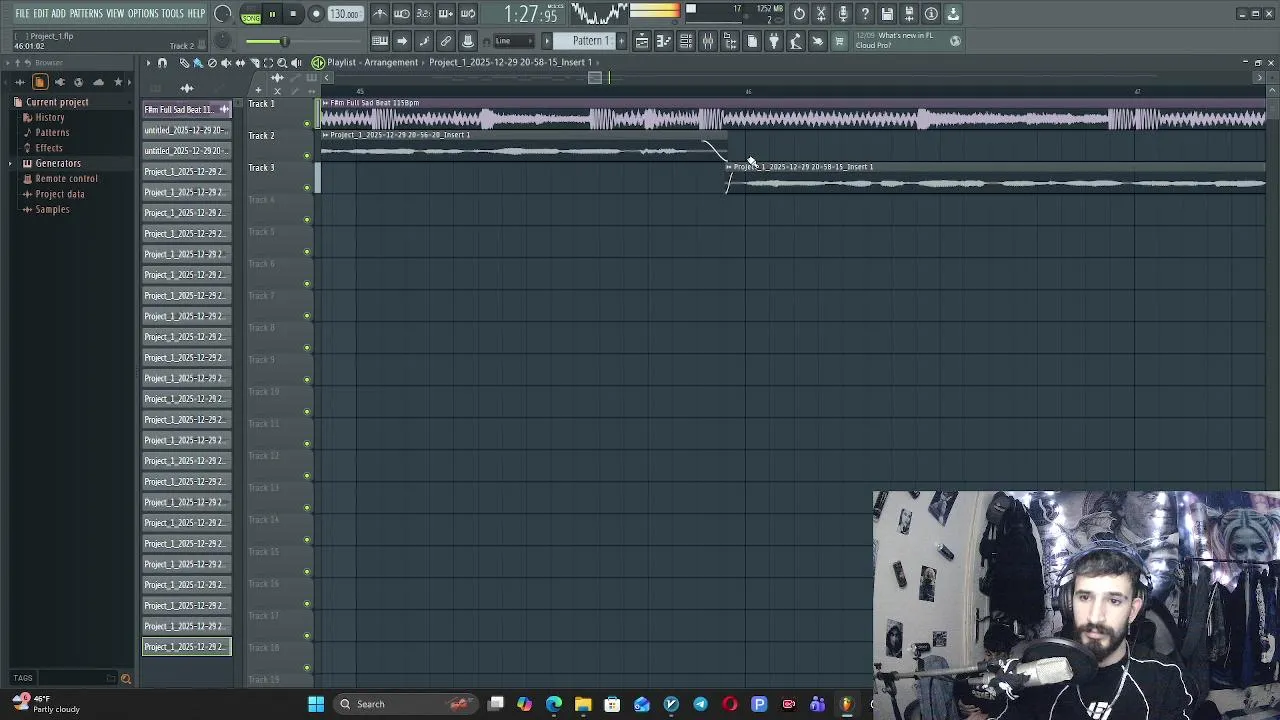The image size is (1280, 720).
Task: Open the playlist view icon
Action: coord(642,41)
